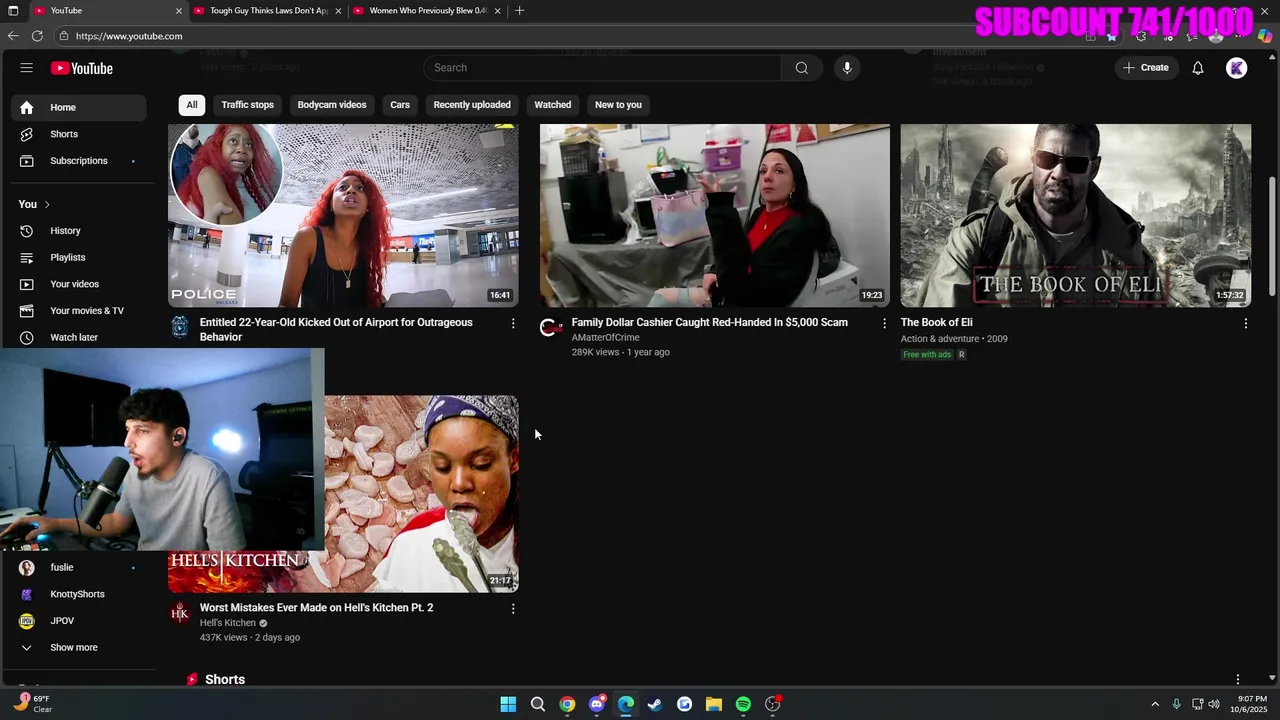Select the Cars filter chip
This screenshot has width=1280, height=720.
coord(400,105)
